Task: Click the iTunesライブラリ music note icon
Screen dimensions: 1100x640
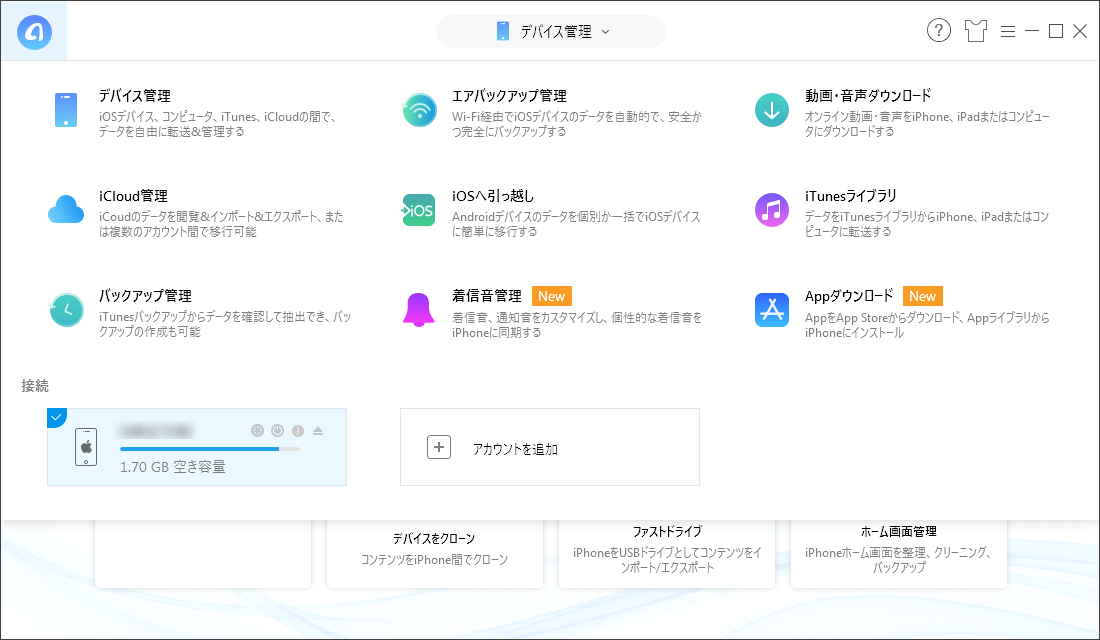Action: (x=772, y=211)
